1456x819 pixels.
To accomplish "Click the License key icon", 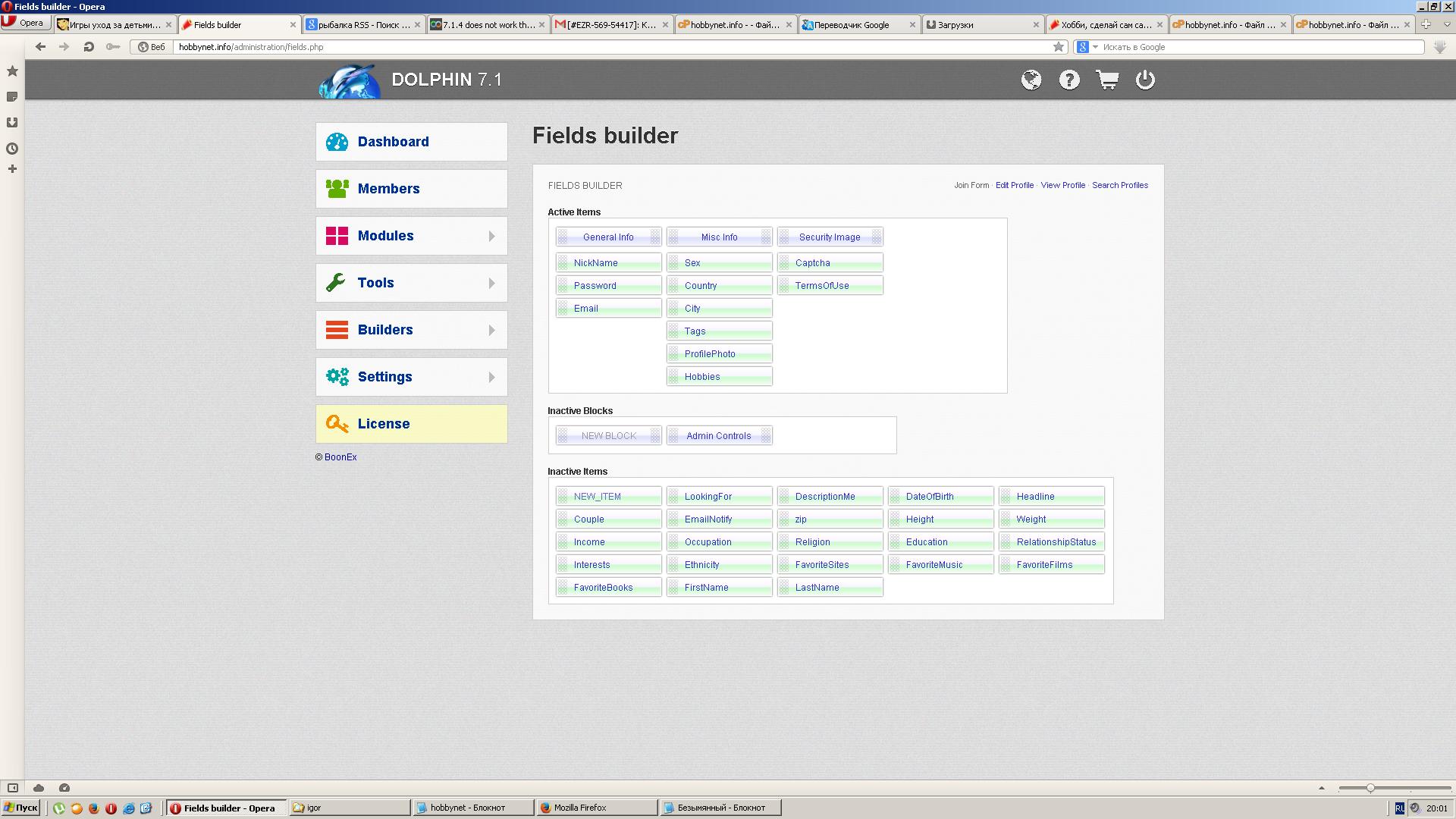I will click(x=337, y=424).
